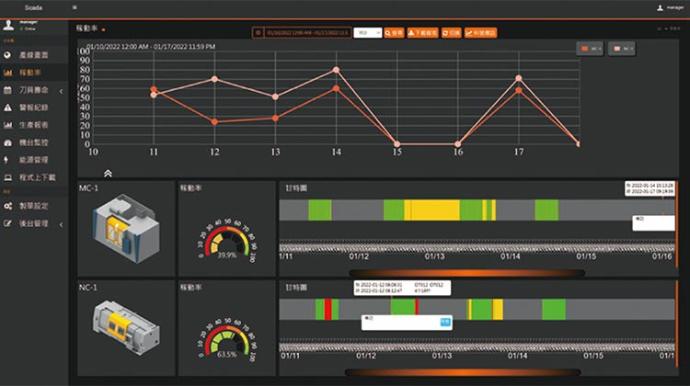Image resolution: width=690 pixels, height=386 pixels.
Task: Toggle the light pink series legend button
Action: (x=621, y=49)
